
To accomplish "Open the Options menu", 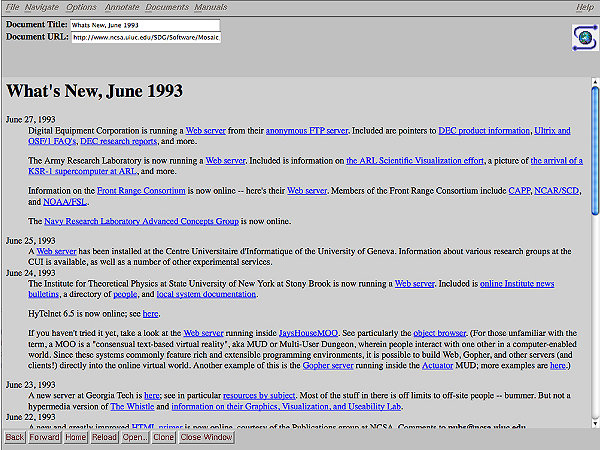I will (x=82, y=7).
